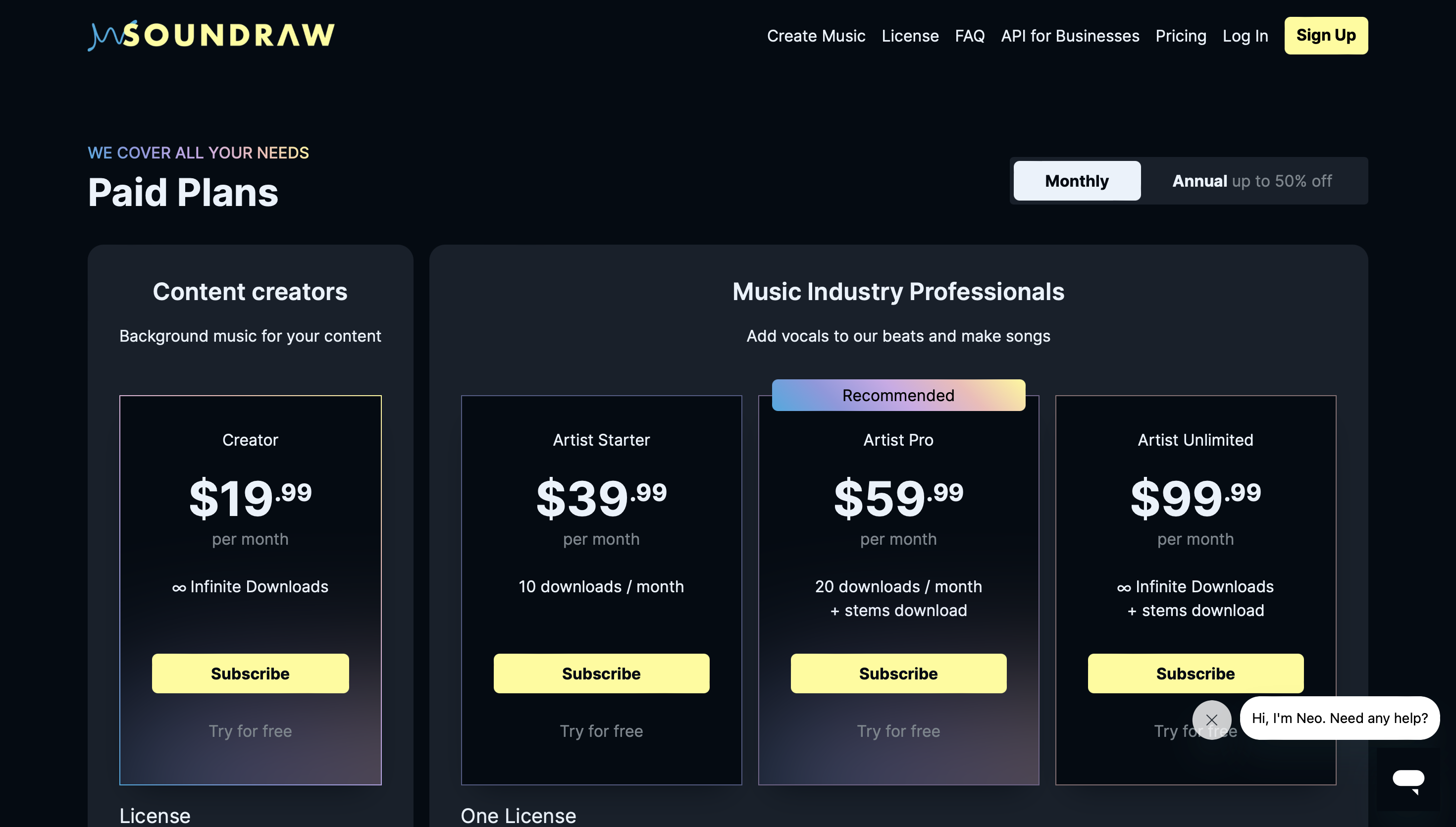Dismiss the Neo help message
Image resolution: width=1456 pixels, height=827 pixels.
pyautogui.click(x=1211, y=720)
